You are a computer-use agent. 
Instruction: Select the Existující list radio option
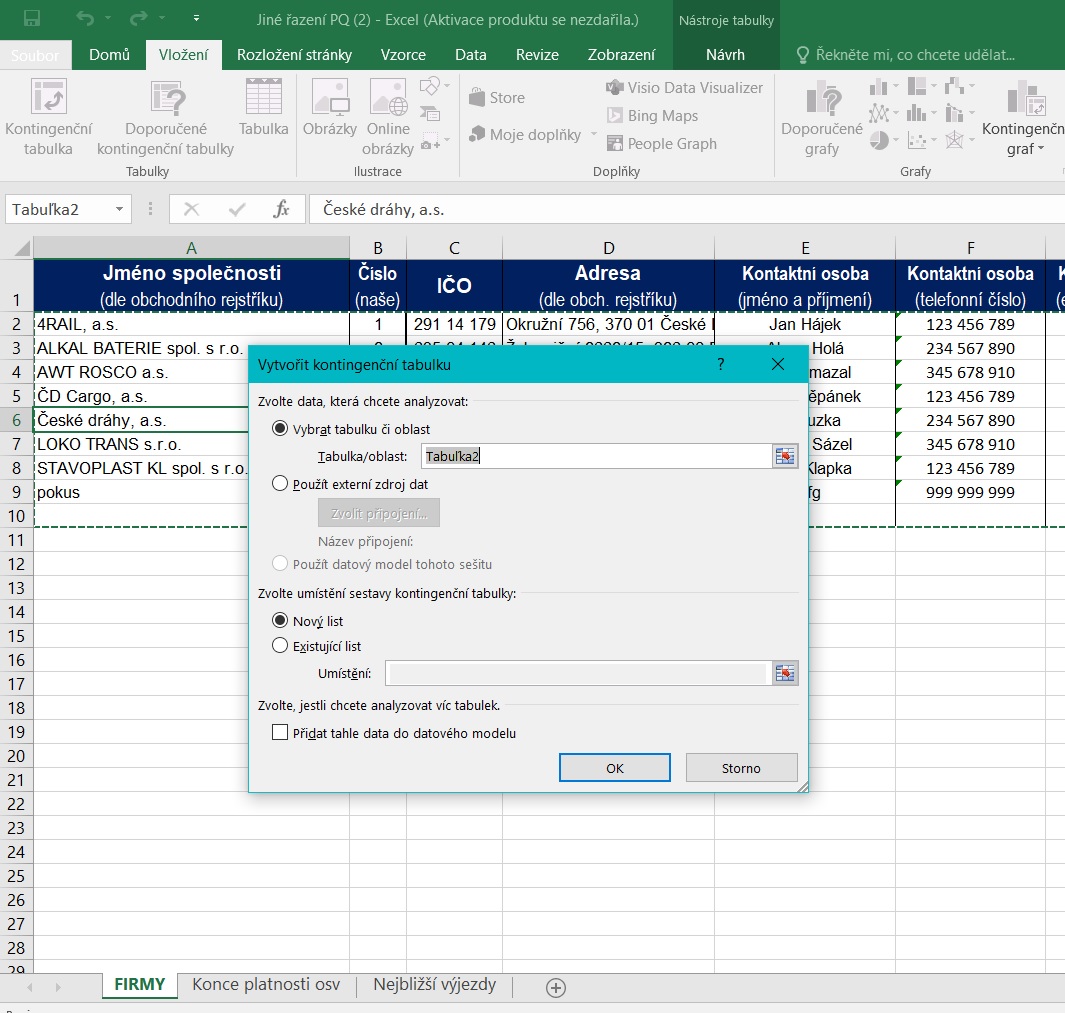[281, 646]
